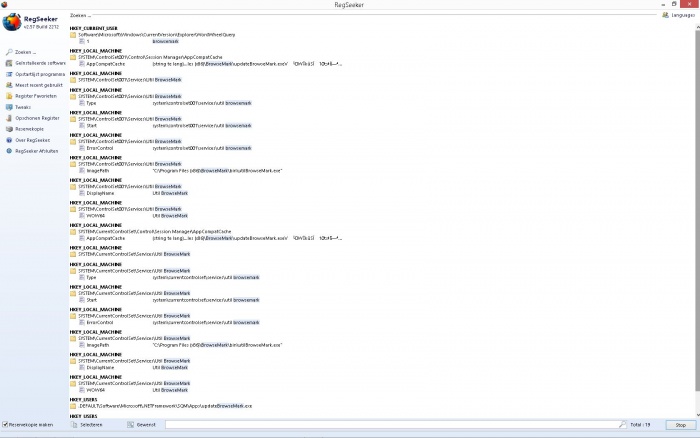This screenshot has height=438, width=700.
Task: Click the 'Total : 19' result count
Action: [x=640, y=425]
